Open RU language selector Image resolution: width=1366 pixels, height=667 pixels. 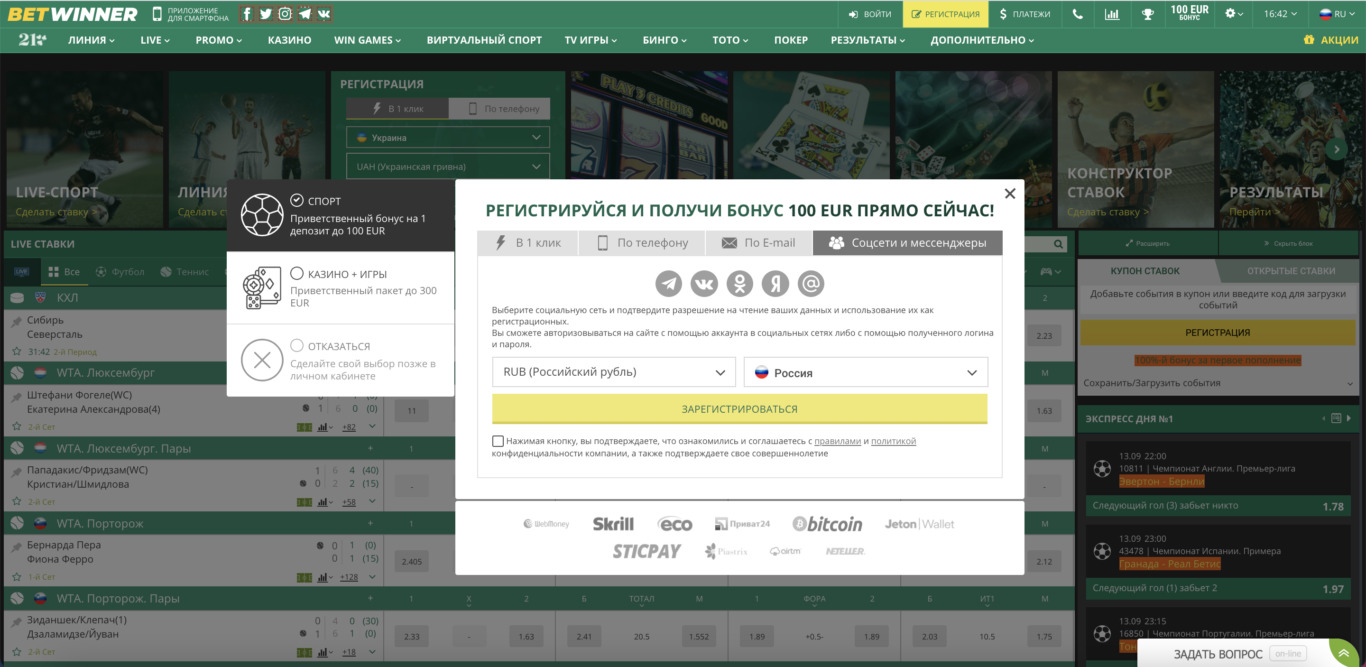pos(1339,14)
